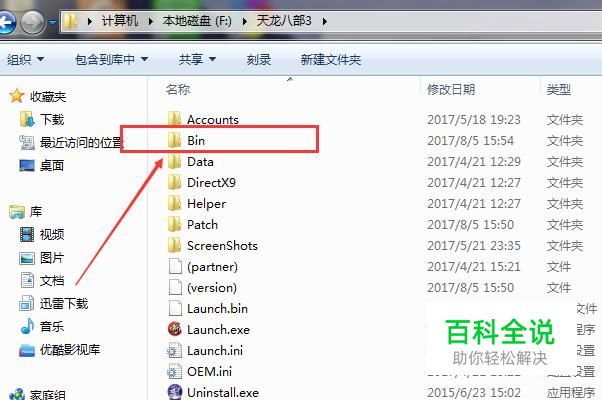Select the Data folder icon

click(x=175, y=161)
